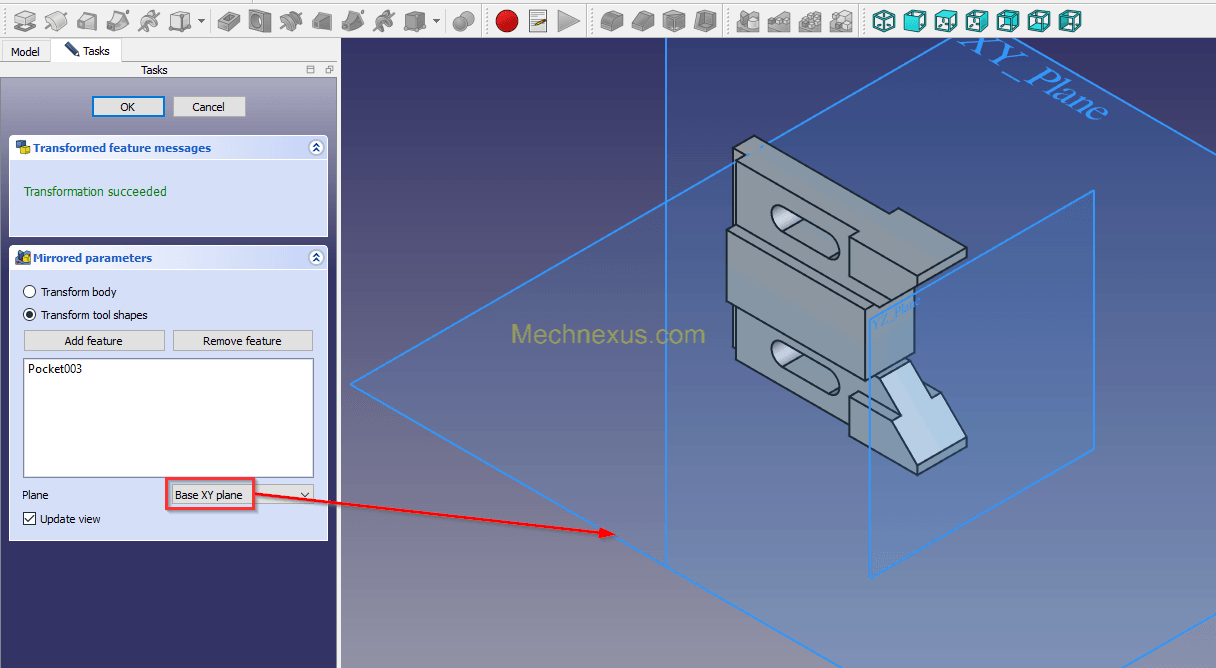Viewport: 1216px width, 668px height.
Task: Switch to the Tasks tab
Action: (87, 50)
